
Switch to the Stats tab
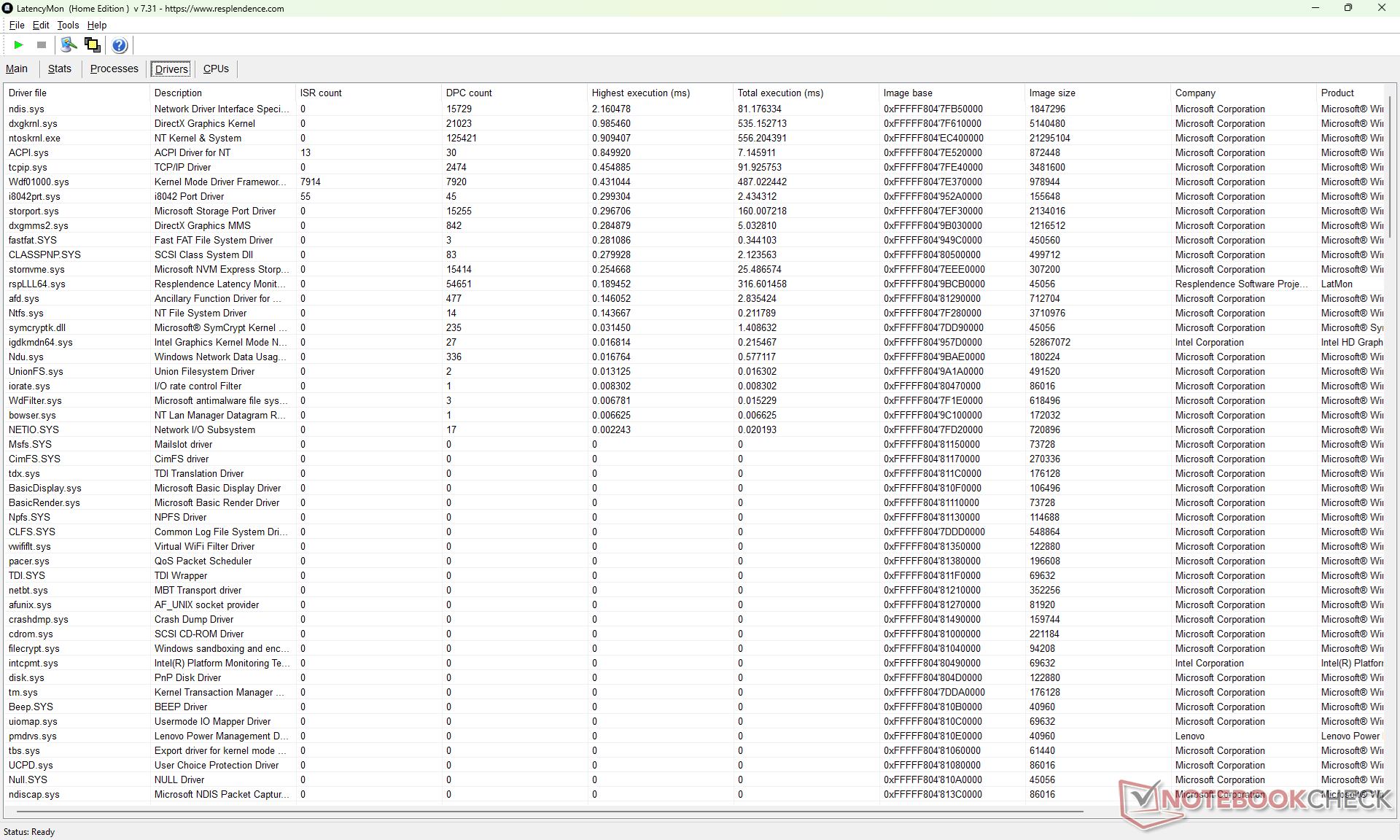point(60,69)
